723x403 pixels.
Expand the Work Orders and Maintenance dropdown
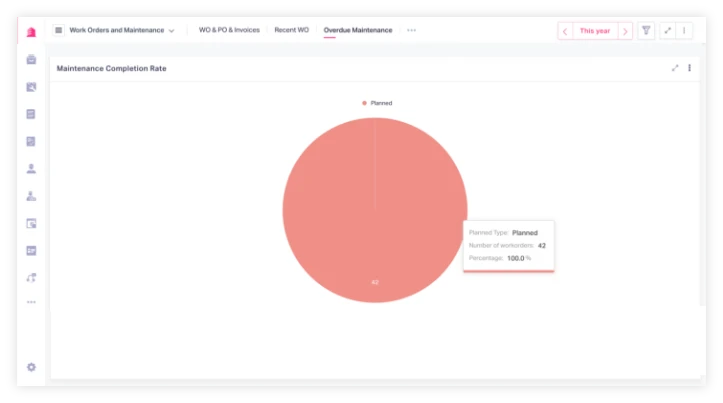171,31
